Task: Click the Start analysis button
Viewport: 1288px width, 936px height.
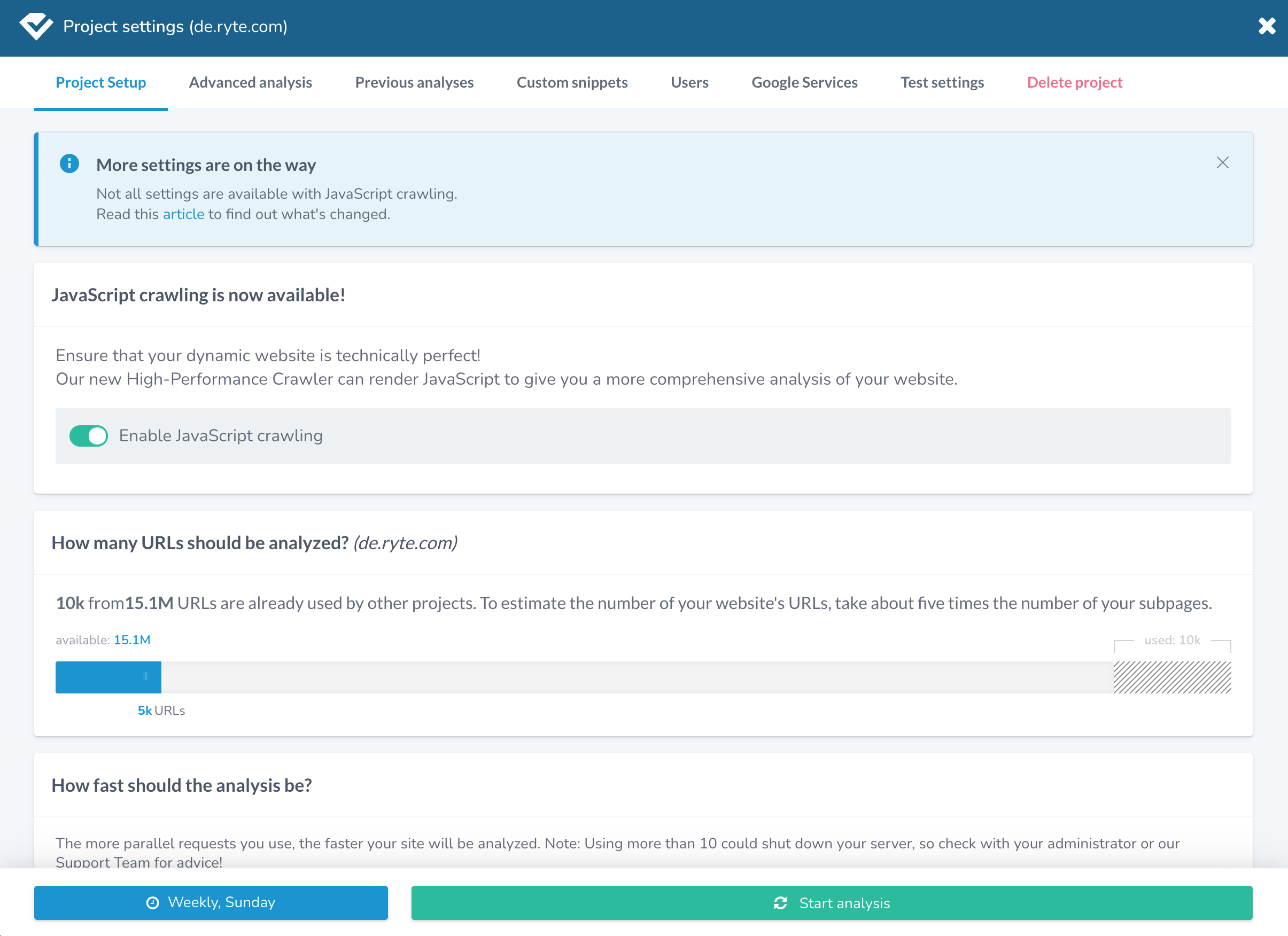Action: tap(832, 903)
